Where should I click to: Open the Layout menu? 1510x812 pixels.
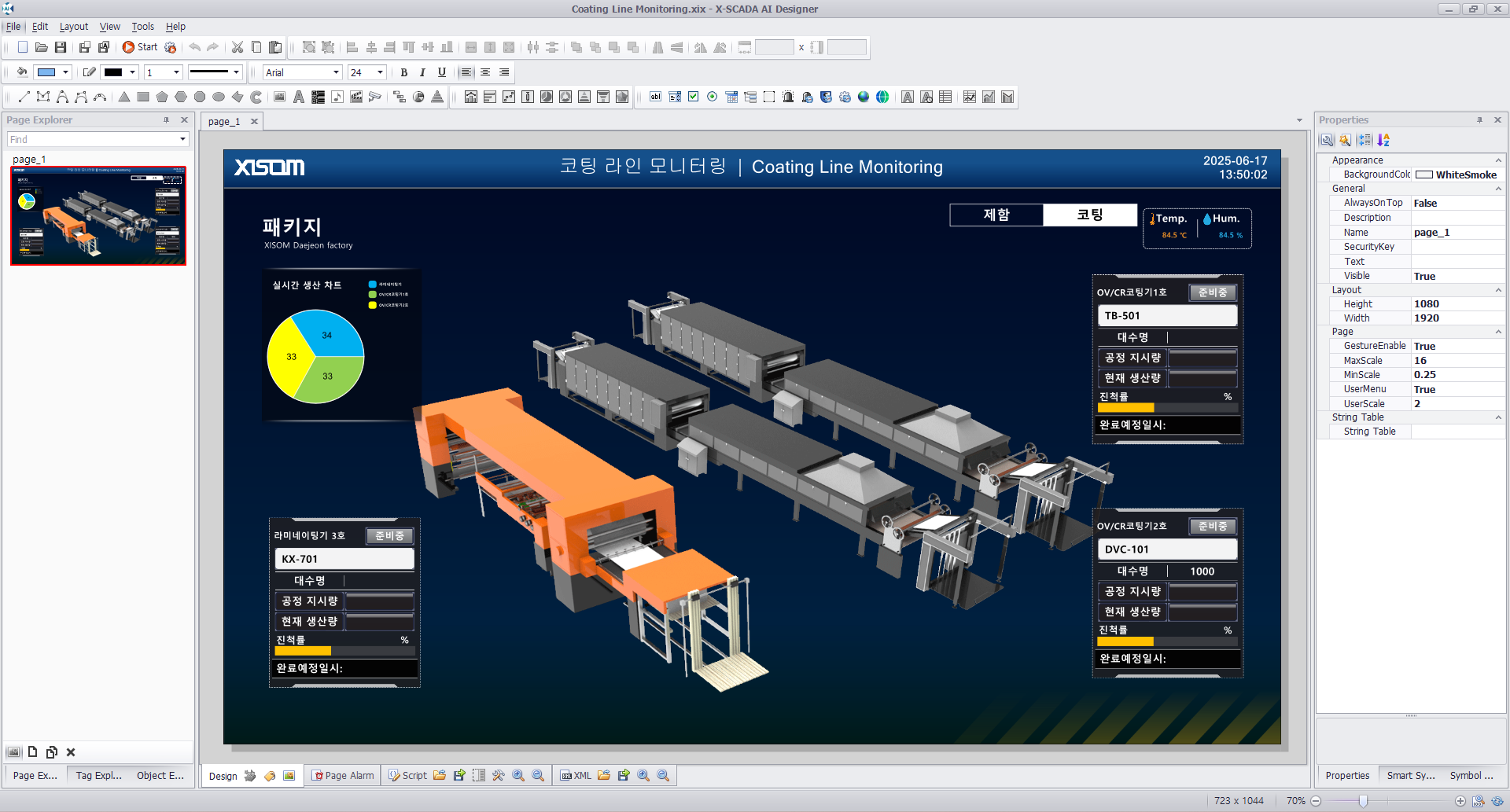point(74,27)
